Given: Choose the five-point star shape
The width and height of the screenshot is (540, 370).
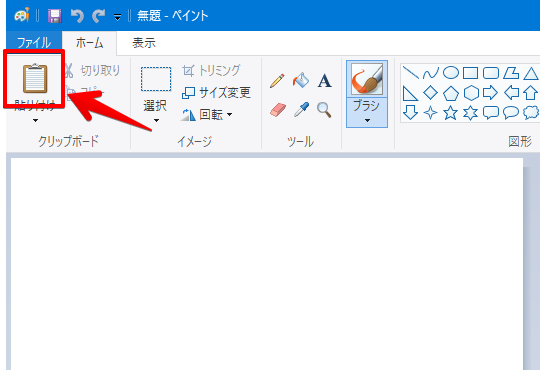Looking at the screenshot, I should click(x=450, y=112).
